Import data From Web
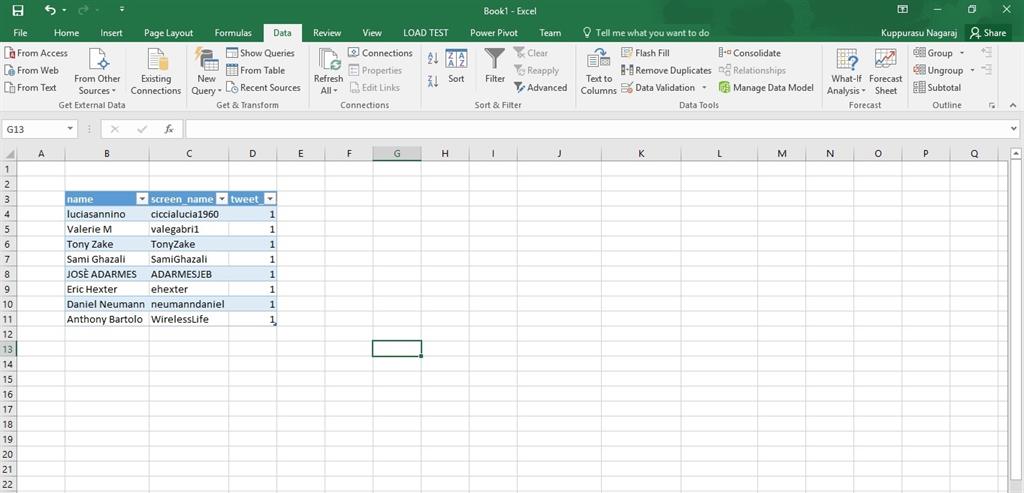1024x493 pixels. [x=31, y=70]
